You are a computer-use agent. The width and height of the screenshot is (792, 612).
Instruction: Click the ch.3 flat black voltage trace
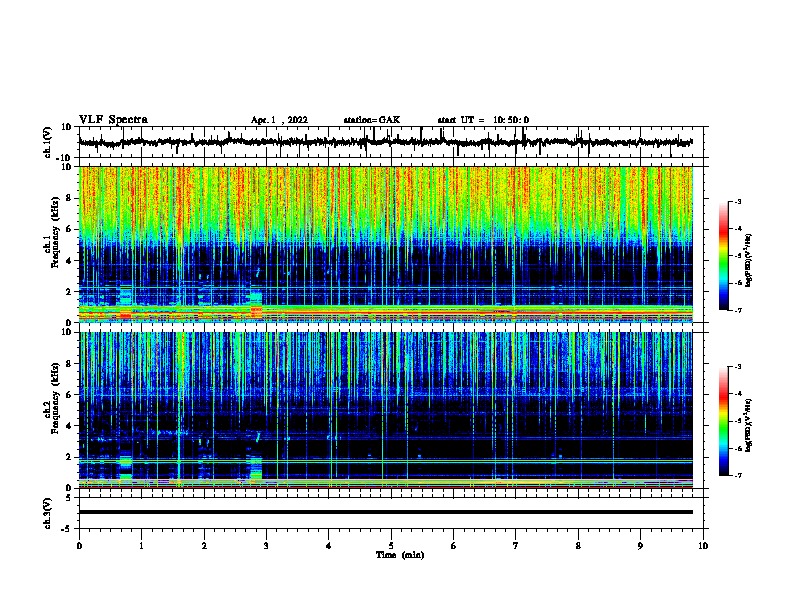pyautogui.click(x=385, y=512)
